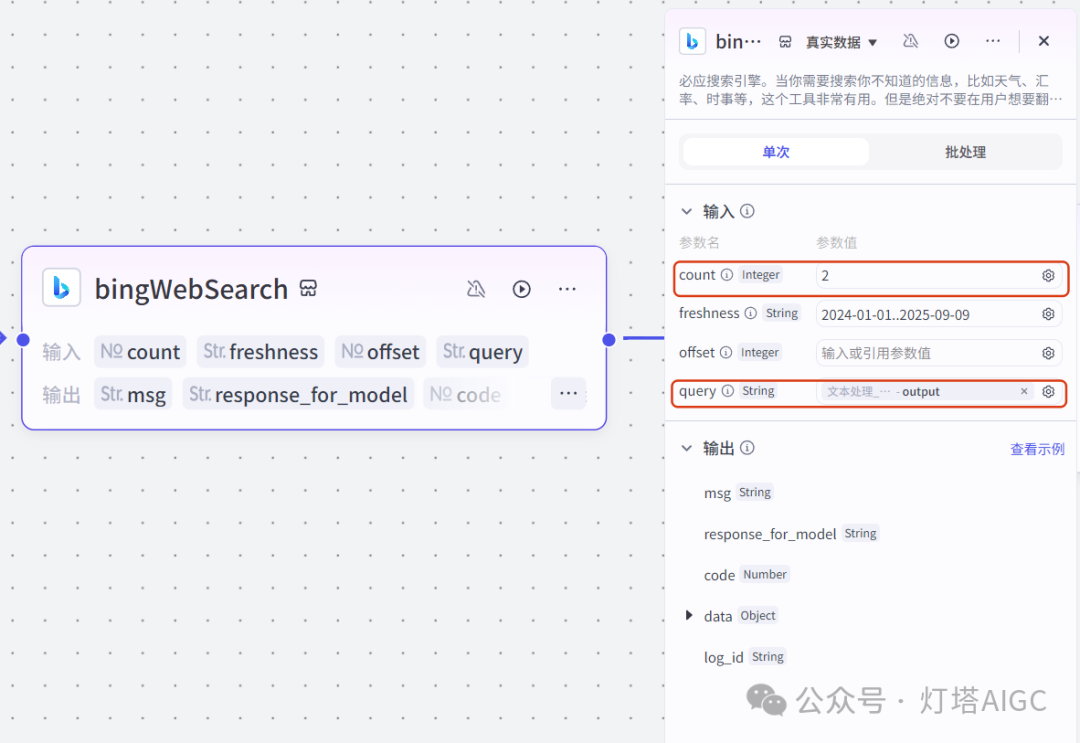Select the bingWebSearch node title
1080x743 pixels.
point(191,289)
